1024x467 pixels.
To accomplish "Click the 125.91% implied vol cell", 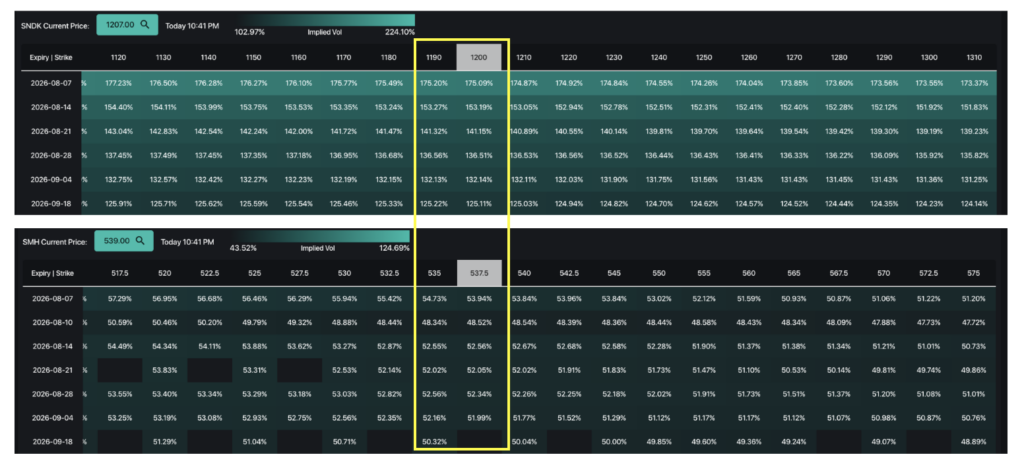I will (x=118, y=204).
